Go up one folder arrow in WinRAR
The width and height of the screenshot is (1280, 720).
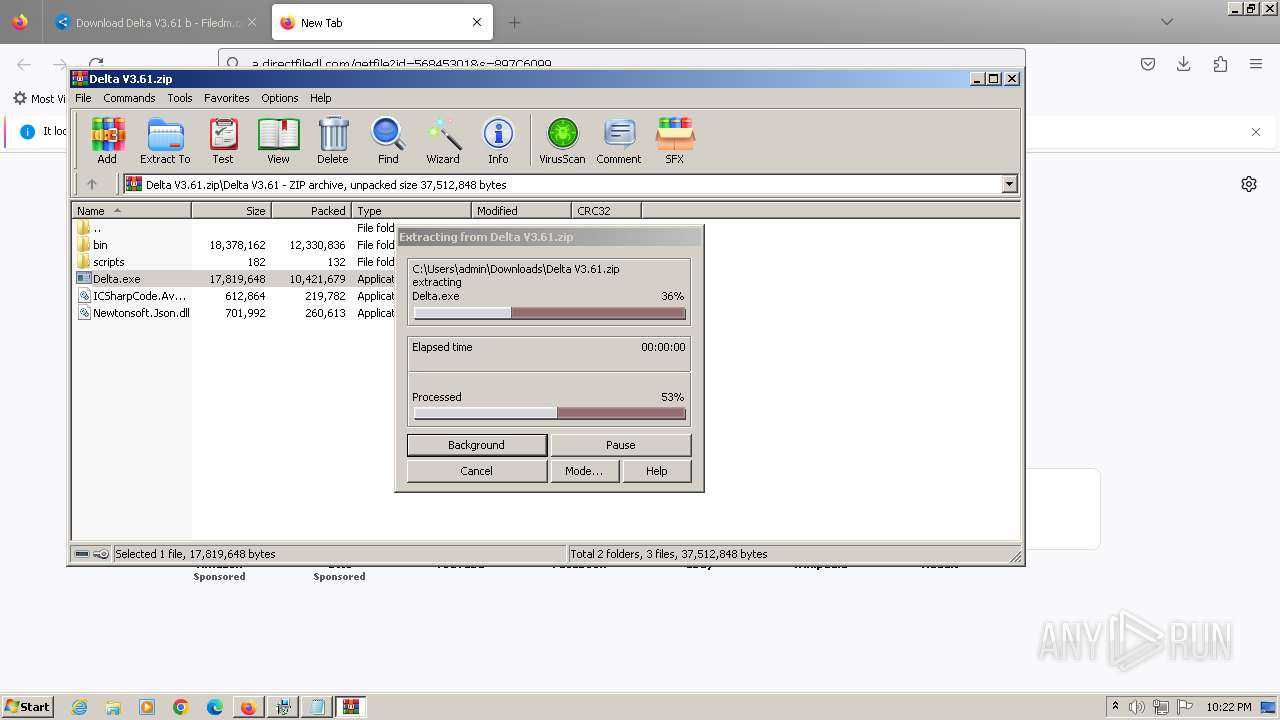click(x=92, y=184)
